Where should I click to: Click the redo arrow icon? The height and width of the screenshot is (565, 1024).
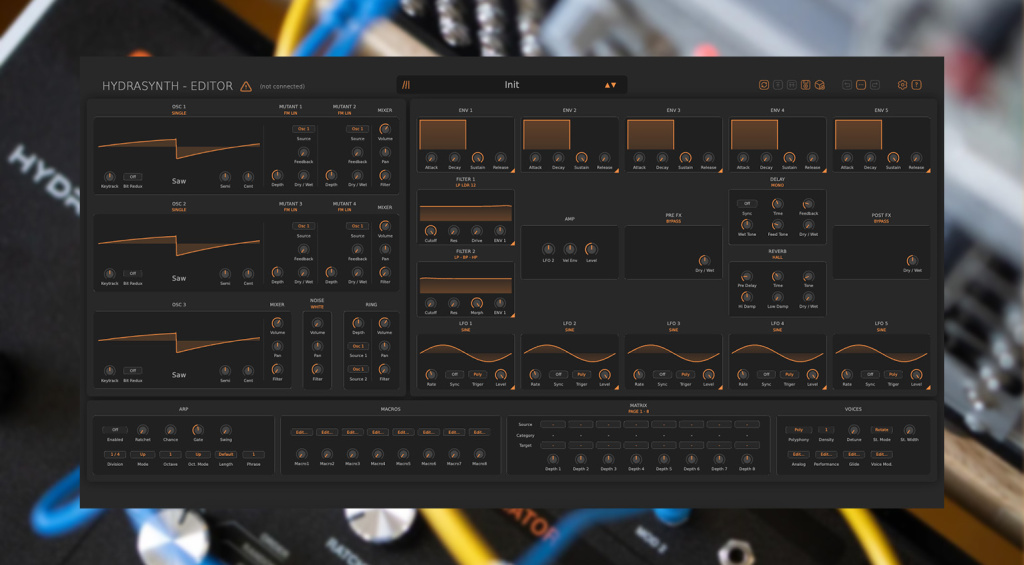(x=875, y=85)
